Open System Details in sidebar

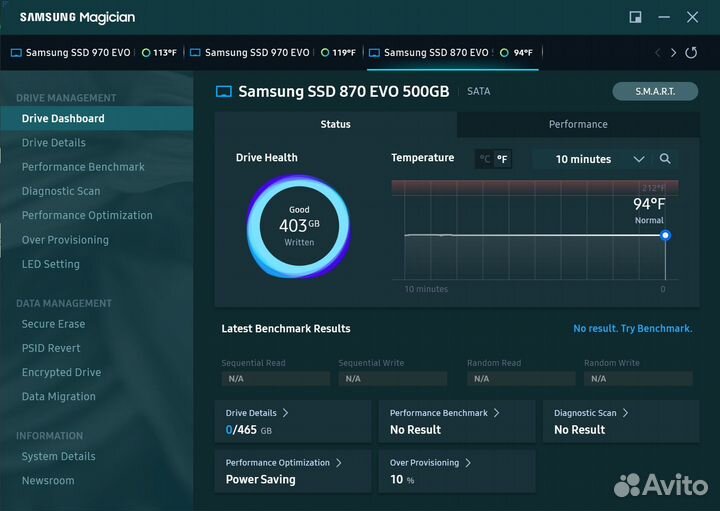[59, 456]
